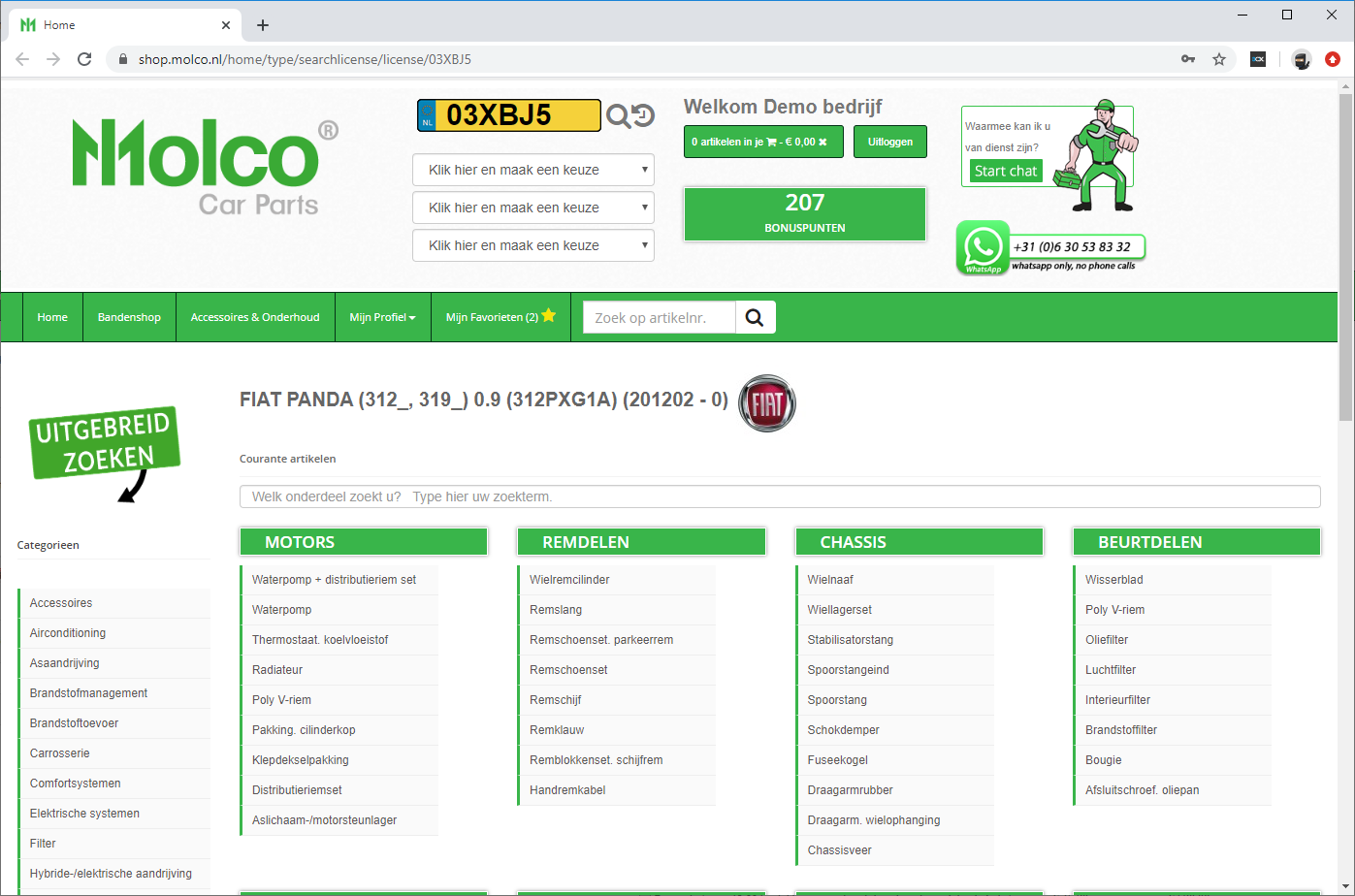Bookmark this page with the star icon
This screenshot has height=896, width=1355.
[x=1219, y=59]
